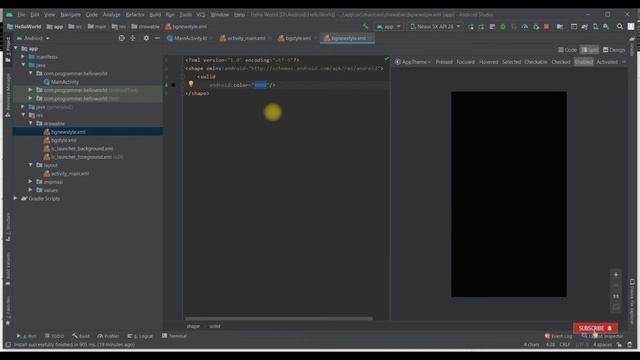
Task: Zoom in the preview with plus button
Action: coord(616,275)
